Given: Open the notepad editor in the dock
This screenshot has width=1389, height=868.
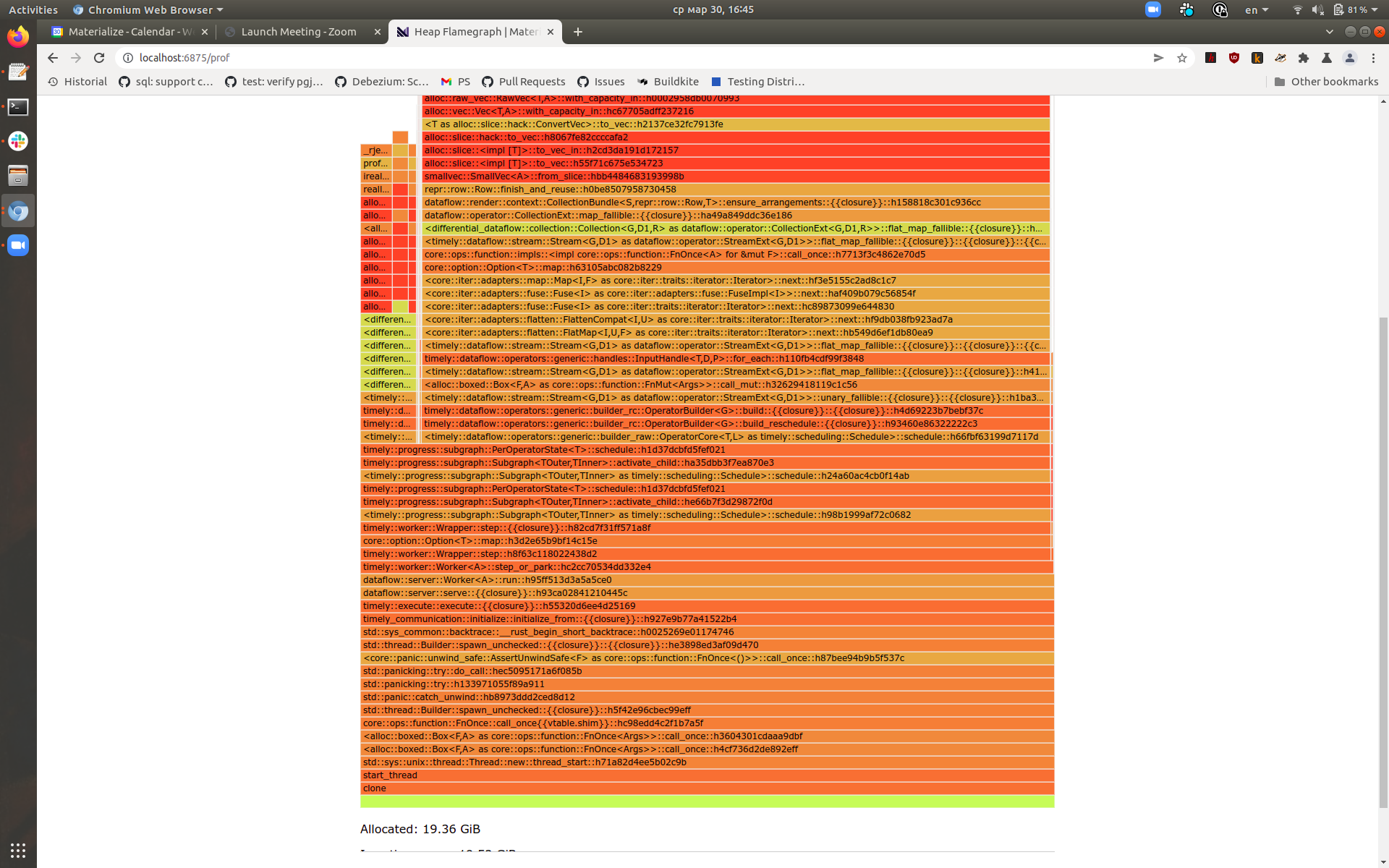Looking at the screenshot, I should (x=17, y=72).
